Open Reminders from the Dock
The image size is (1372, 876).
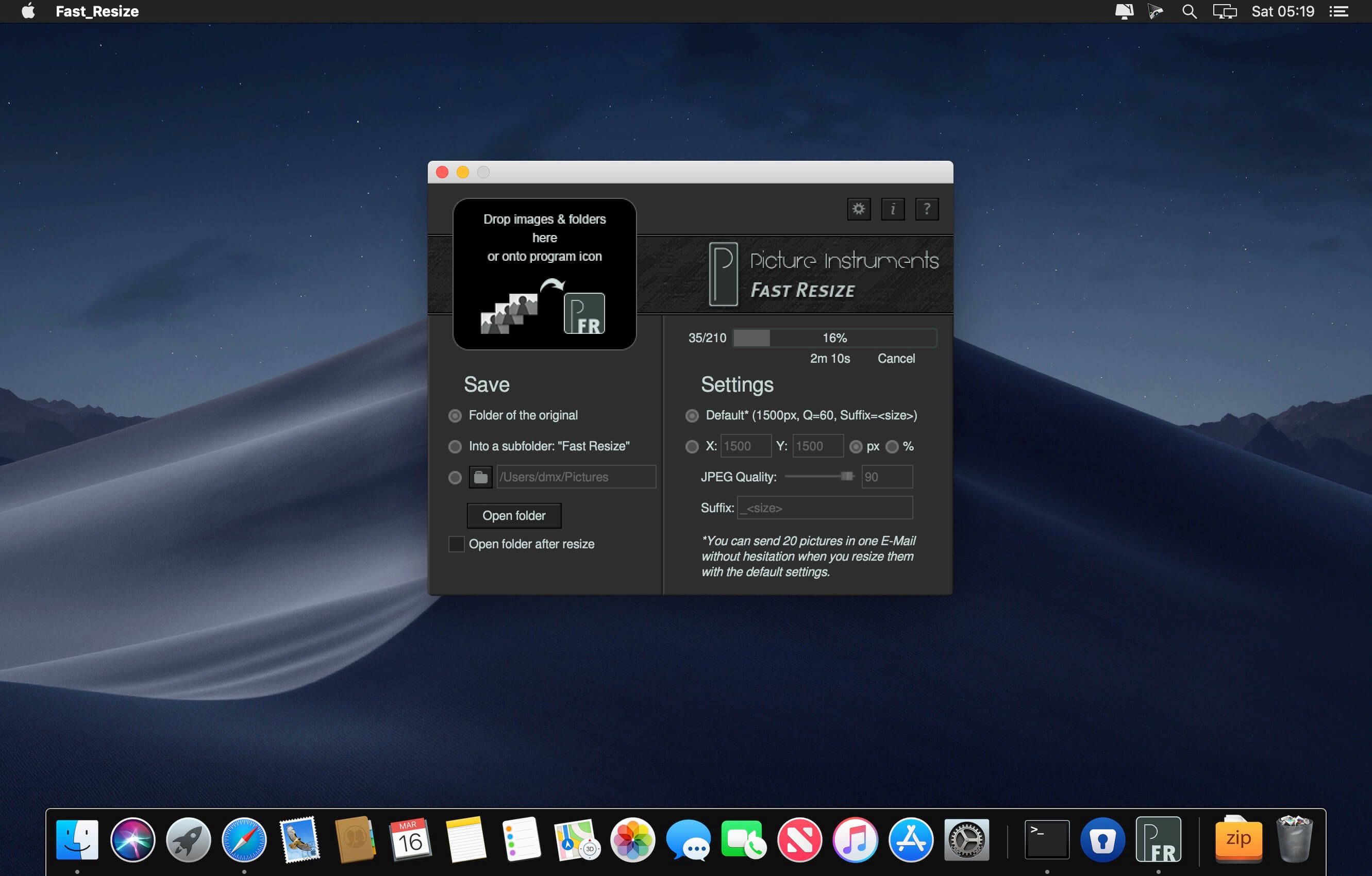pyautogui.click(x=522, y=839)
